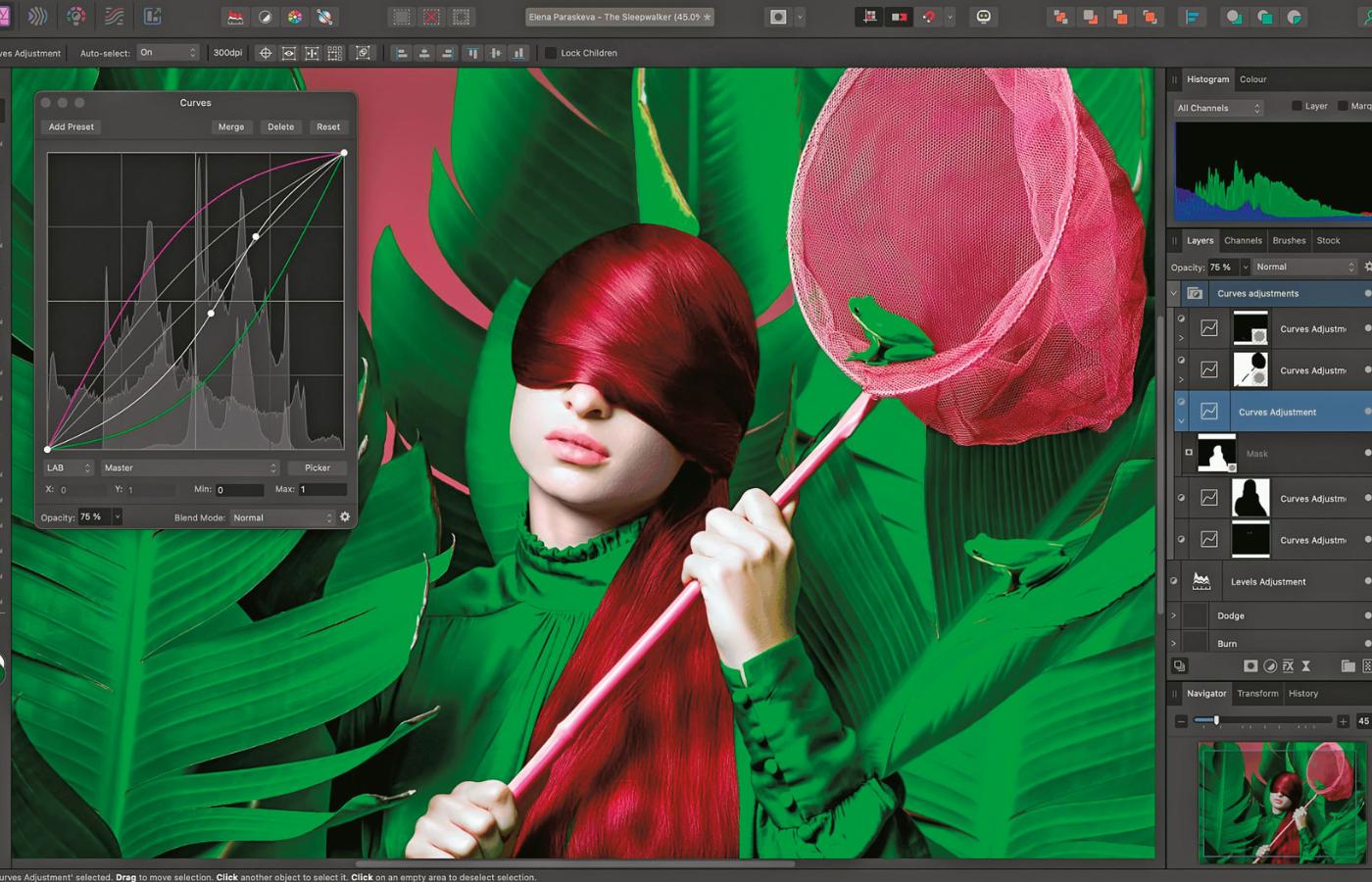Click the gear icon in Curves dialog
The image size is (1372, 882).
345,516
